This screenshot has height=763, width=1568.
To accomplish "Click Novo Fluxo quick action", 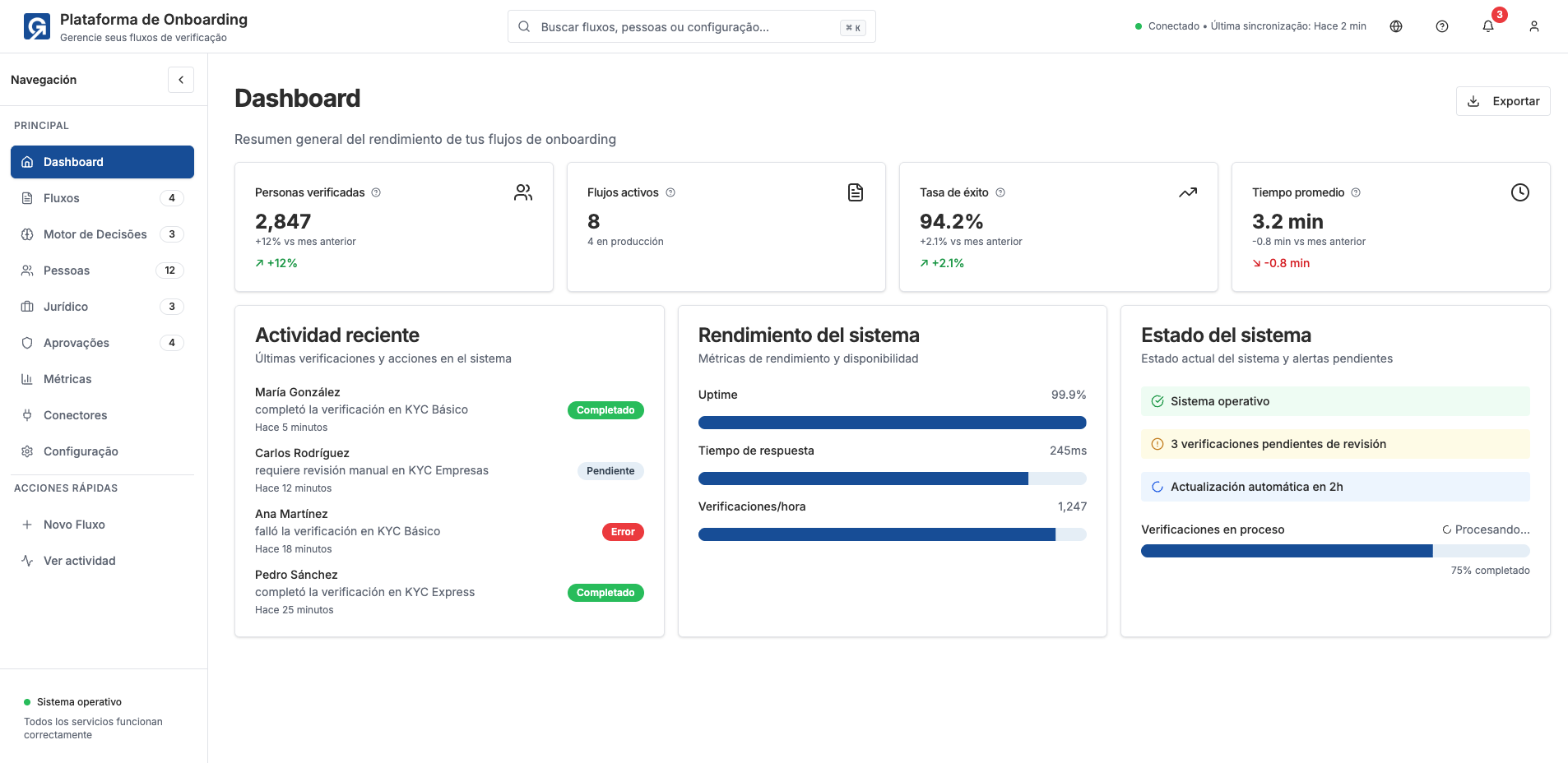I will click(x=74, y=525).
